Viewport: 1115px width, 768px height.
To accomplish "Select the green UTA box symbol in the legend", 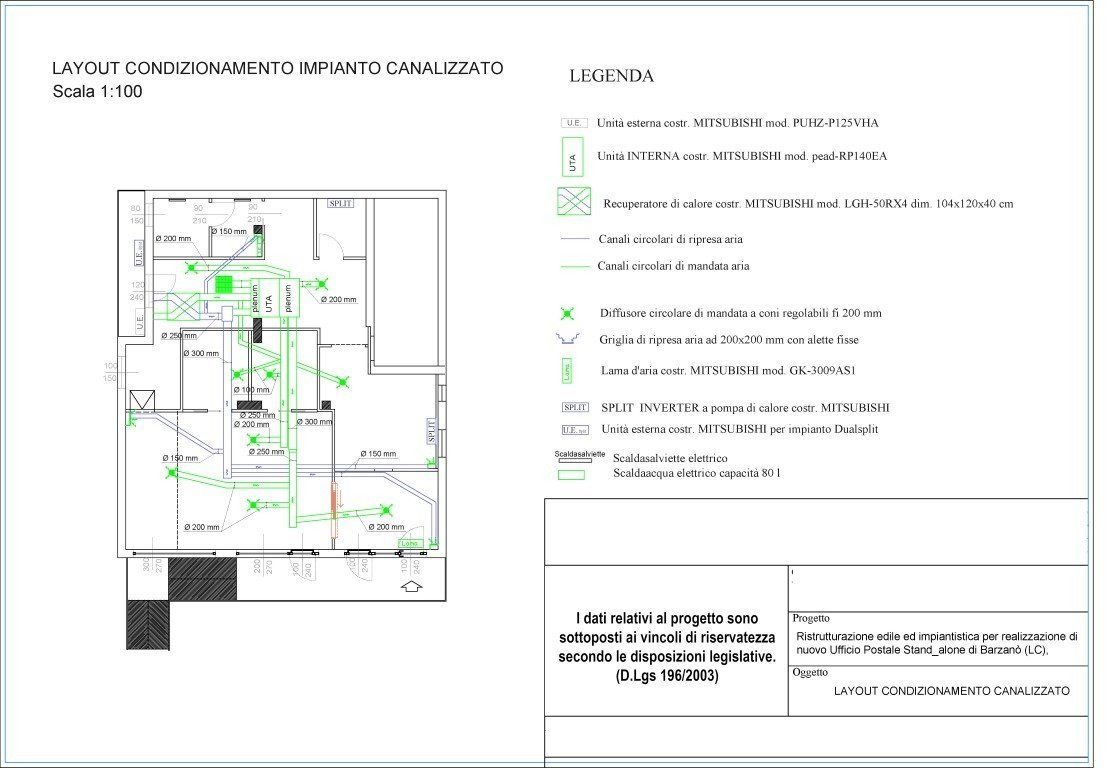I will [x=572, y=157].
